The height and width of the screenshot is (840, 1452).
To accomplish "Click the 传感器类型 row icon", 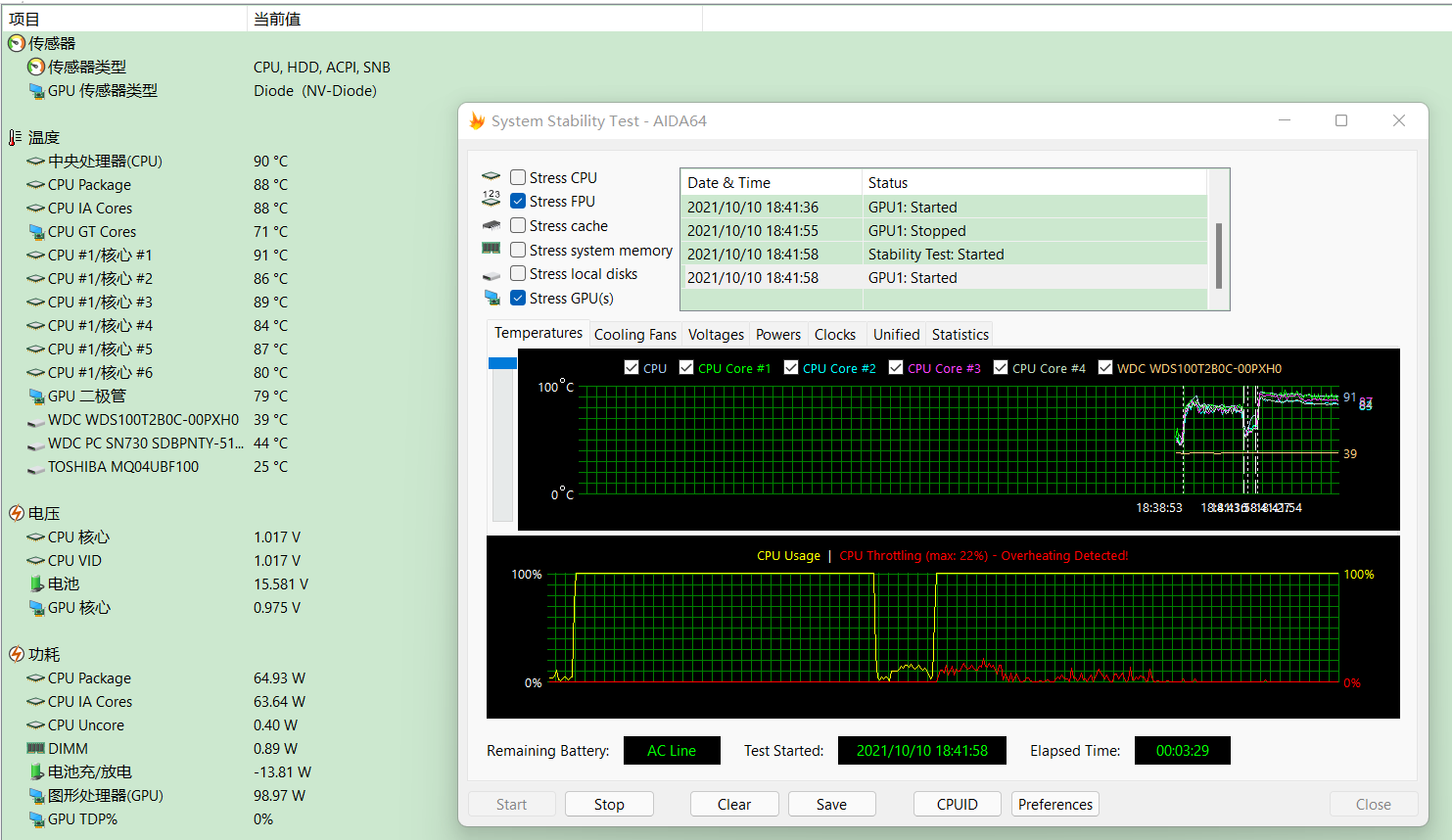I will [x=36, y=67].
